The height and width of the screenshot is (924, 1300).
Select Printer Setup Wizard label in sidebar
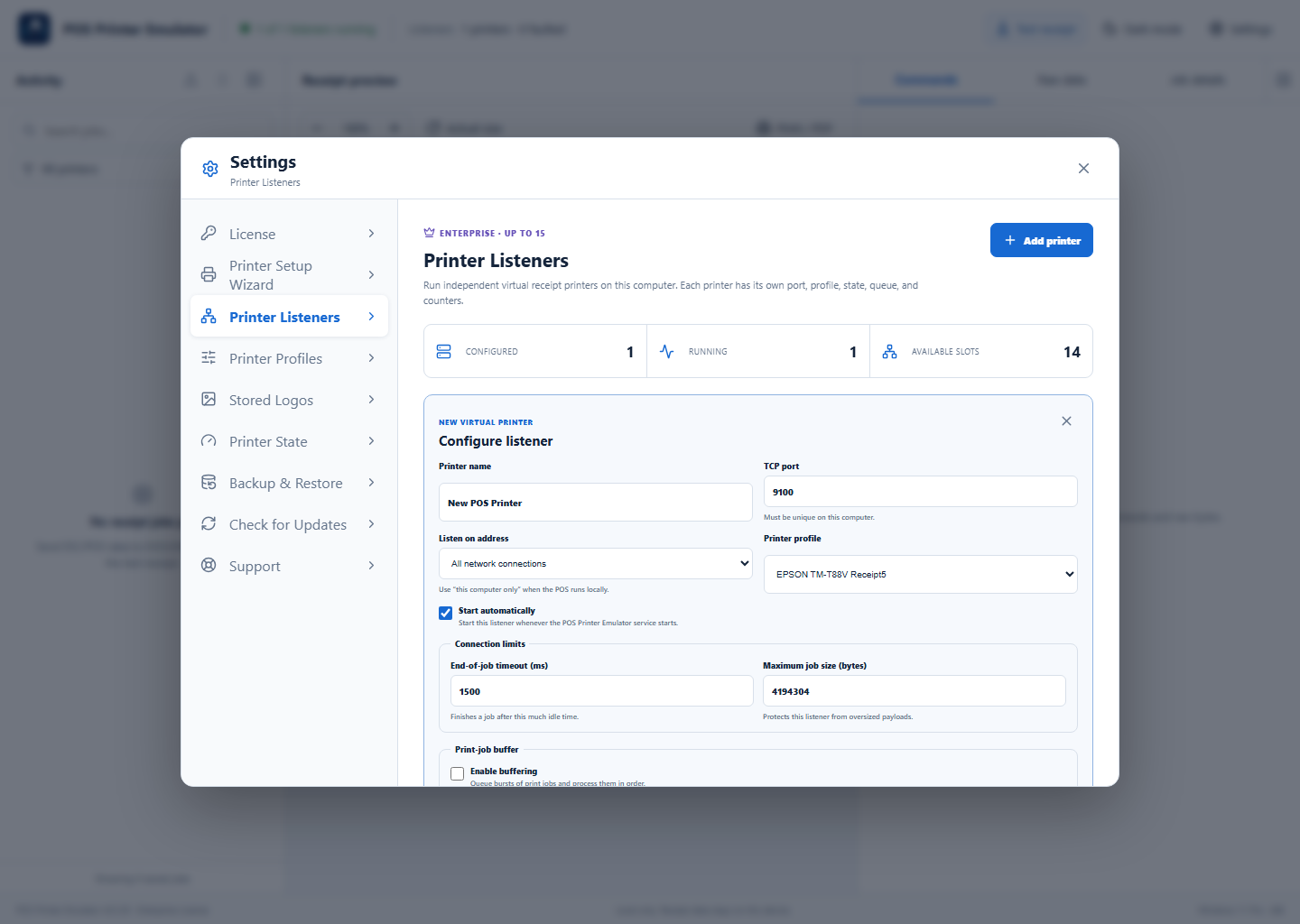pyautogui.click(x=271, y=275)
